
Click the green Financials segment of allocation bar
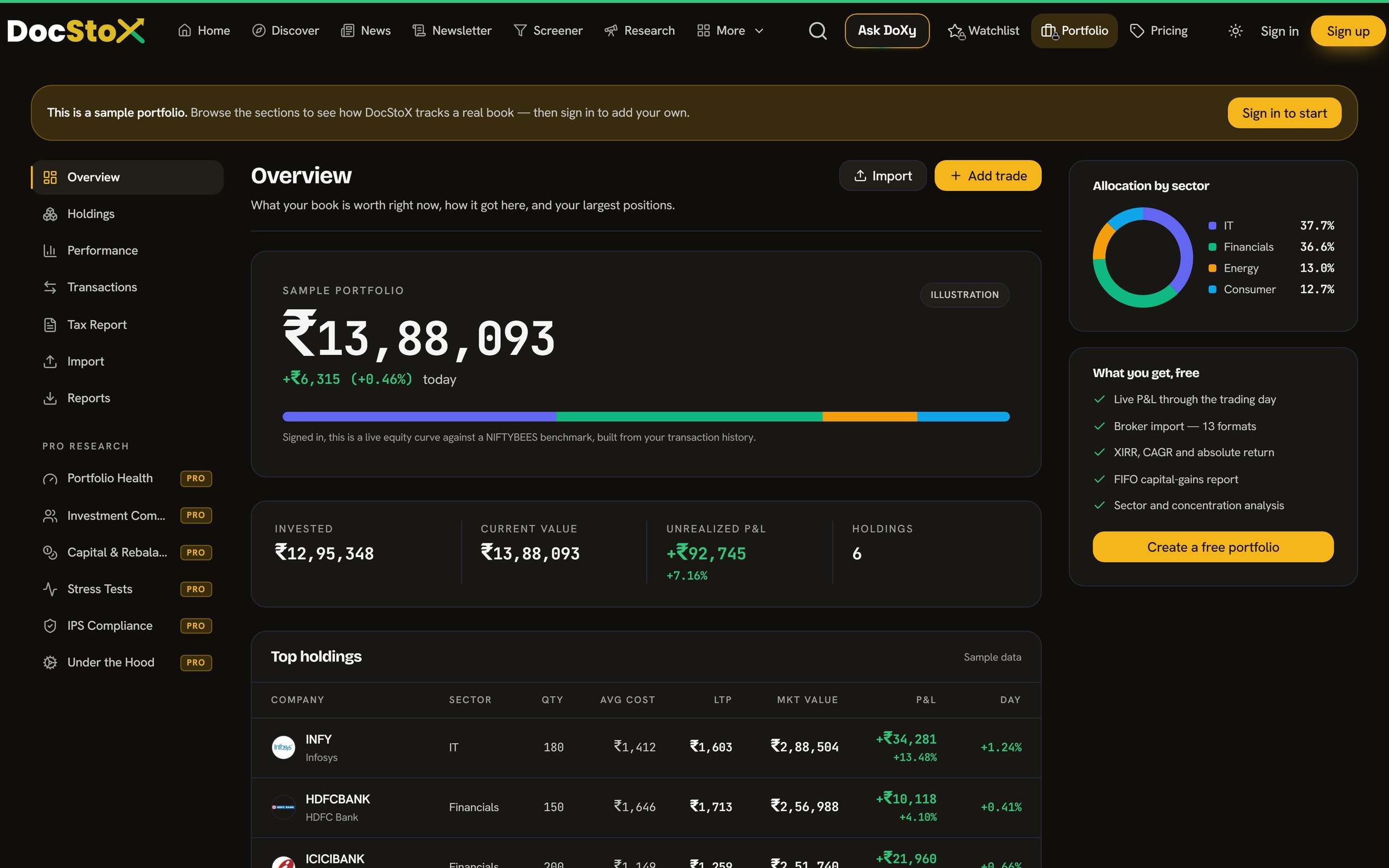click(689, 417)
